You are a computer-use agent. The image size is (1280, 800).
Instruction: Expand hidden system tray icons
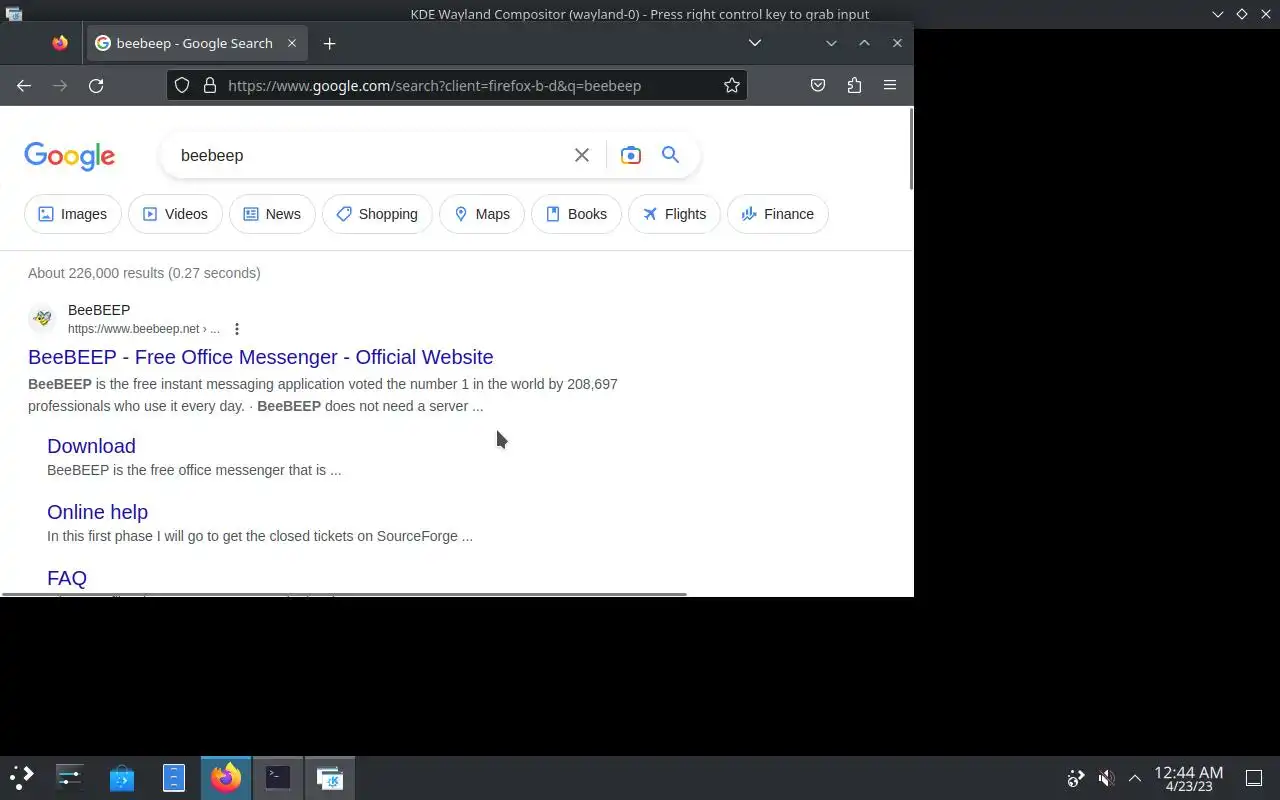point(1135,778)
